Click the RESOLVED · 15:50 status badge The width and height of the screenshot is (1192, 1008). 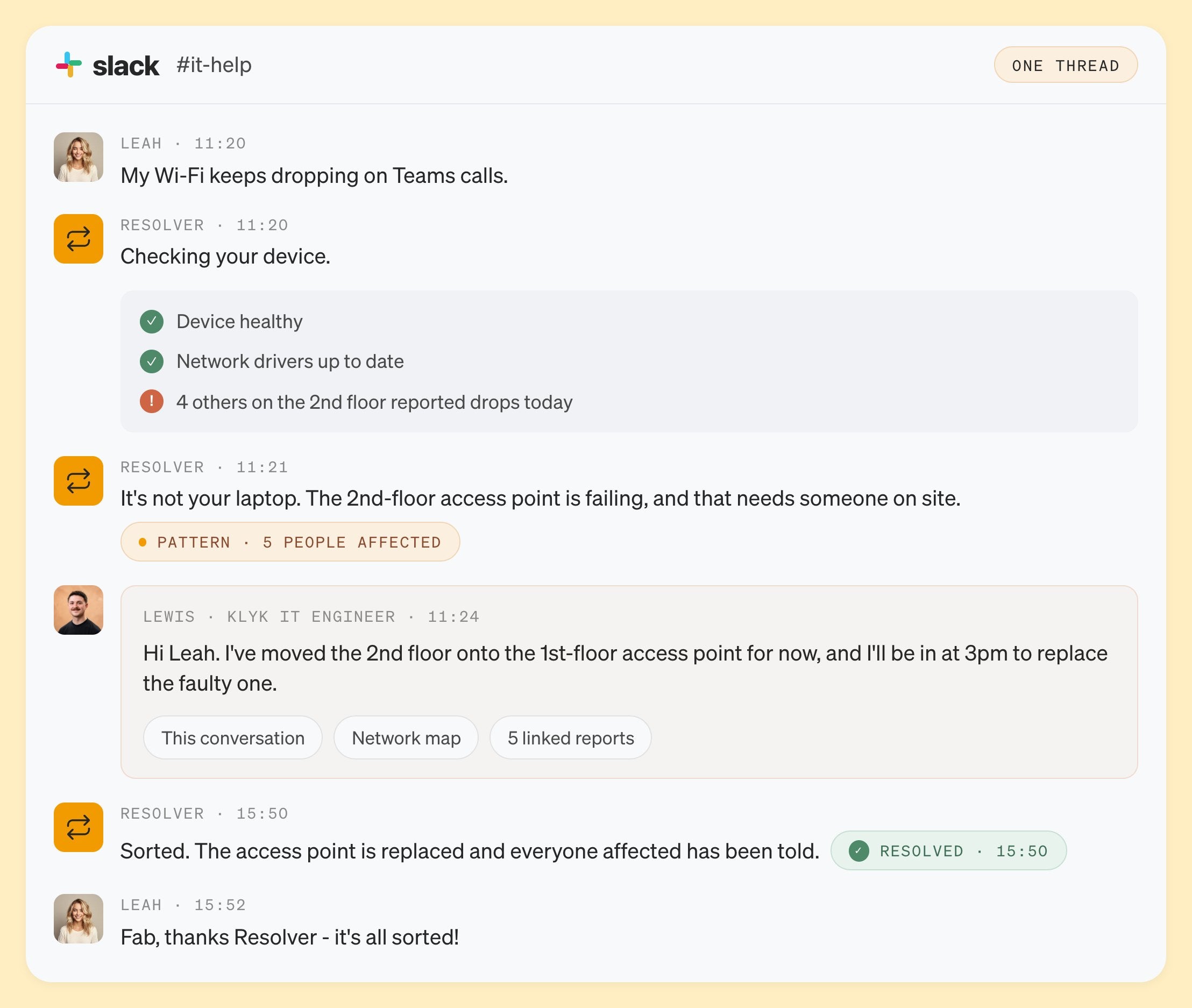click(x=948, y=850)
